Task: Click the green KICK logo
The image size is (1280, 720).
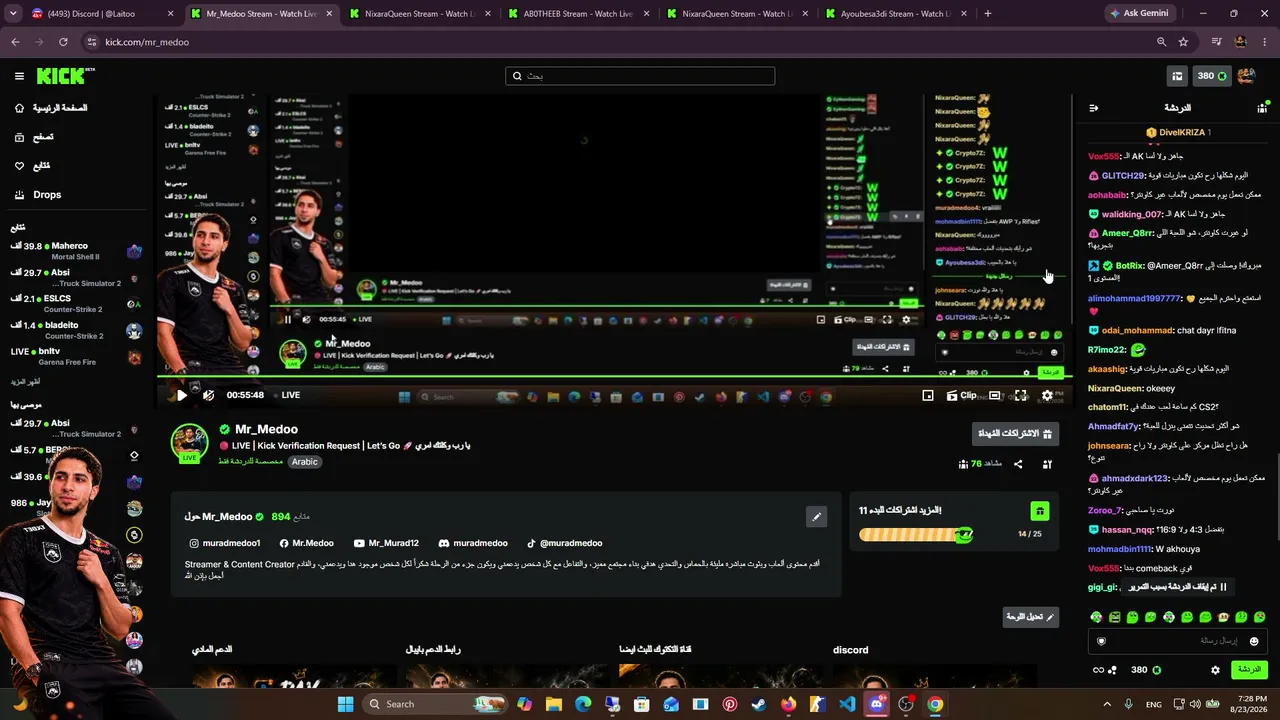Action: [65, 76]
